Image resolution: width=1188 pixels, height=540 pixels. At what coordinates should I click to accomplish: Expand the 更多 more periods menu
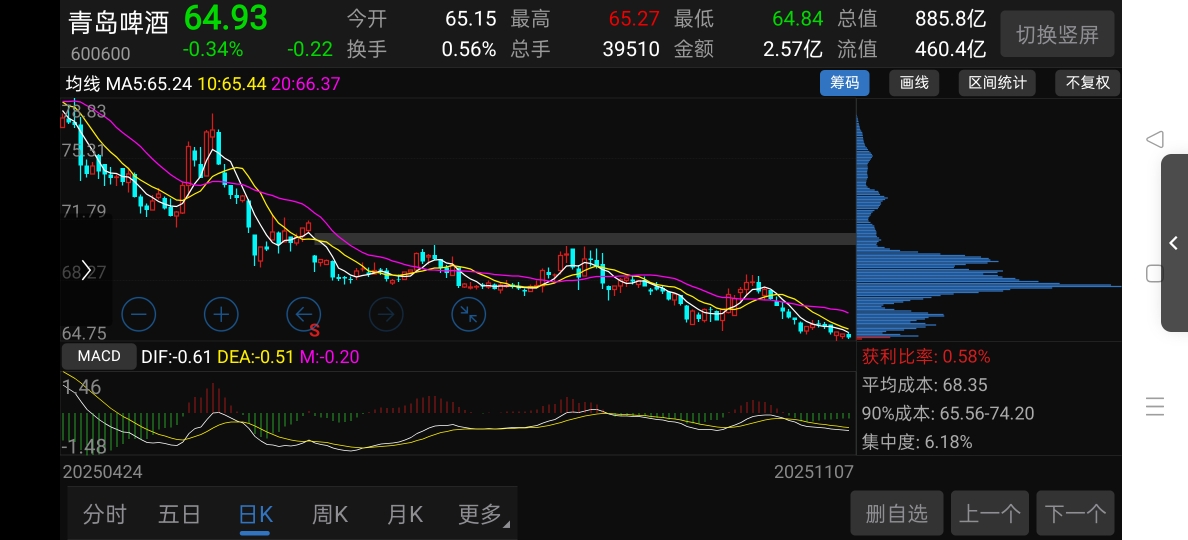point(483,514)
